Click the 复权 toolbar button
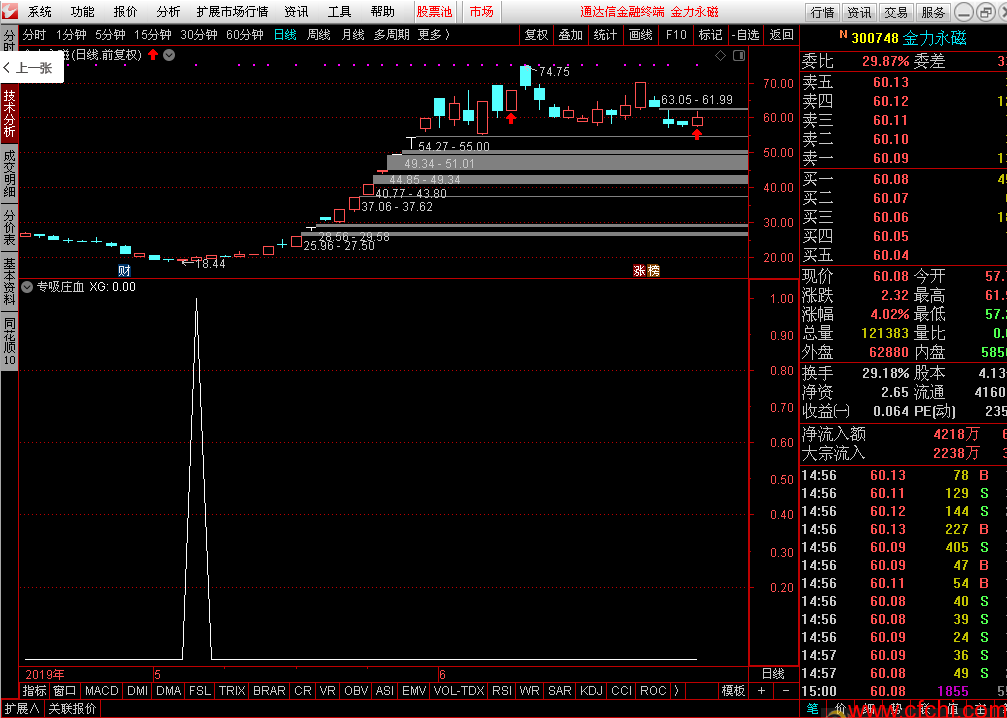Screen dimensions: 1007x718 tap(536, 35)
